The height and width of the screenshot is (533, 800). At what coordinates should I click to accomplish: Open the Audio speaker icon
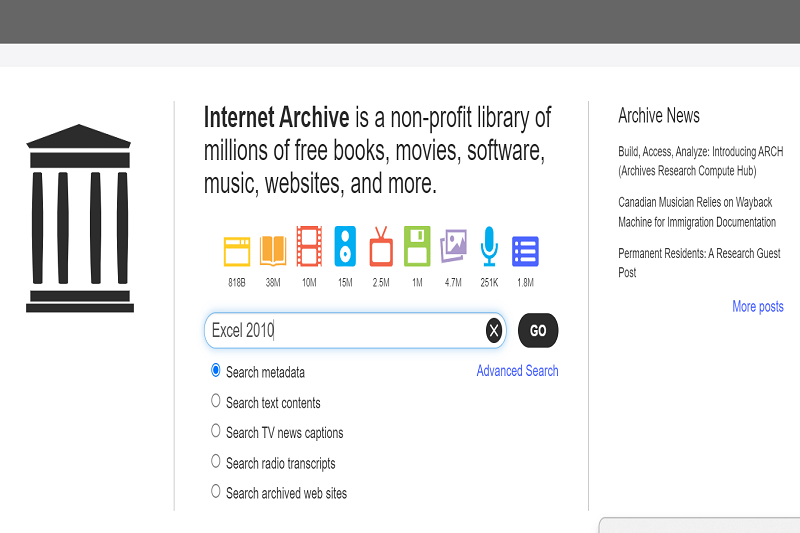345,246
